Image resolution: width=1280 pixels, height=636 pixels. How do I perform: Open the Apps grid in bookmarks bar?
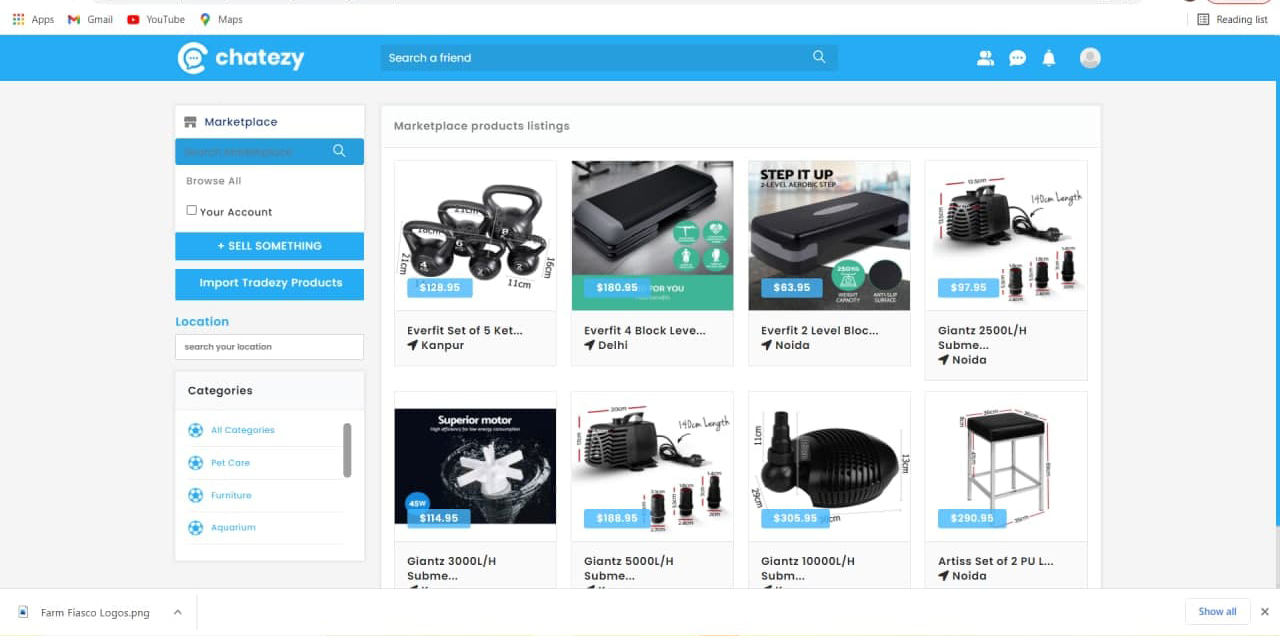coord(18,19)
